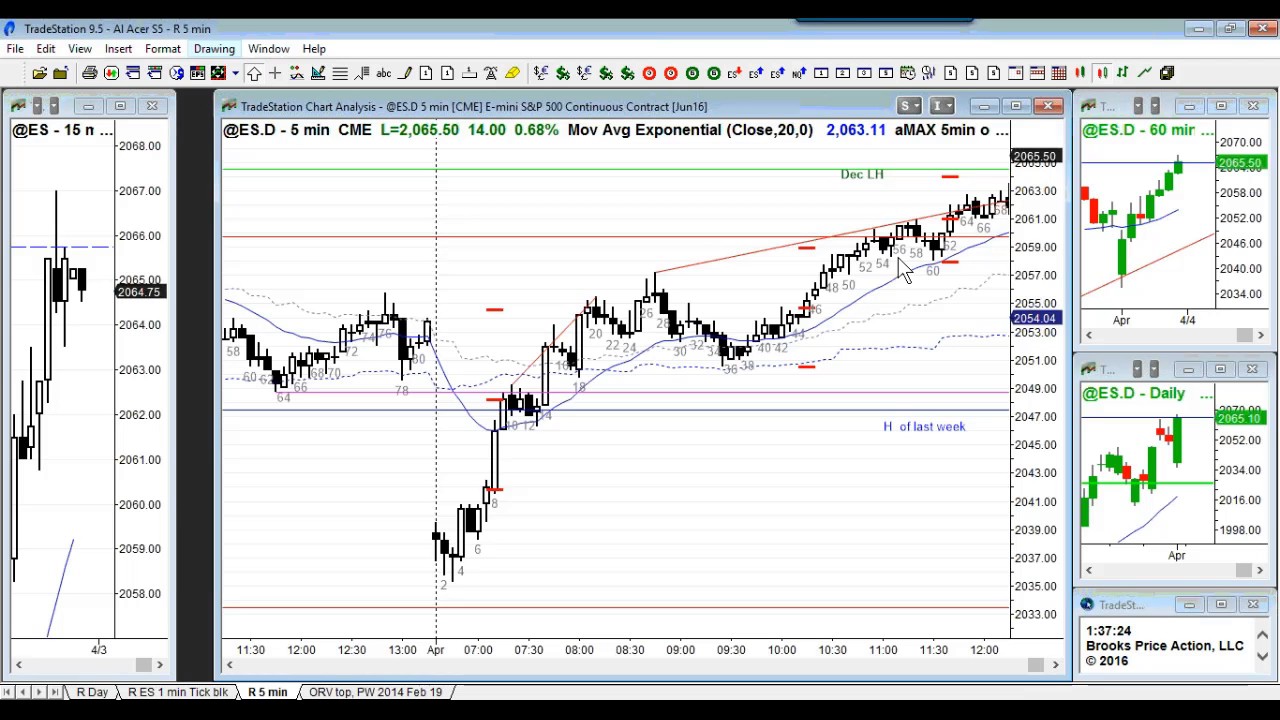
Task: Open the File menu
Action: pyautogui.click(x=15, y=48)
